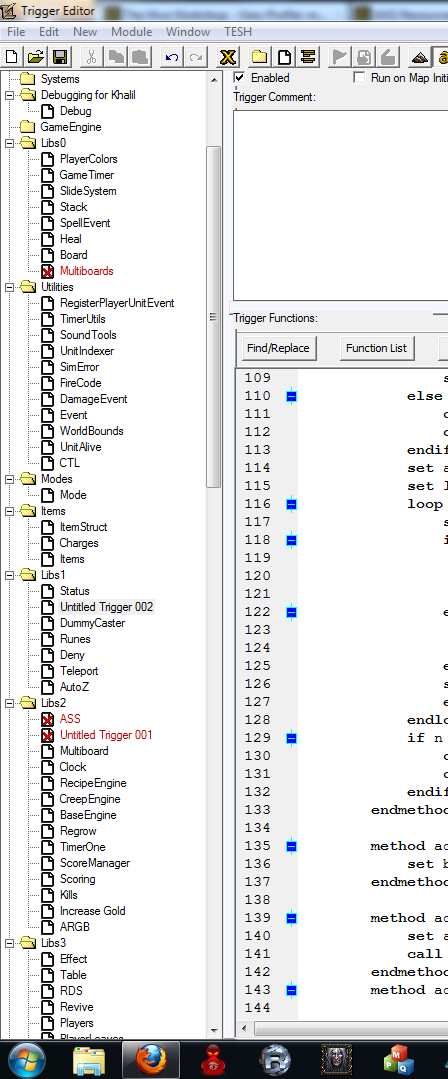Click inside the Trigger Comment text box

tap(340, 204)
